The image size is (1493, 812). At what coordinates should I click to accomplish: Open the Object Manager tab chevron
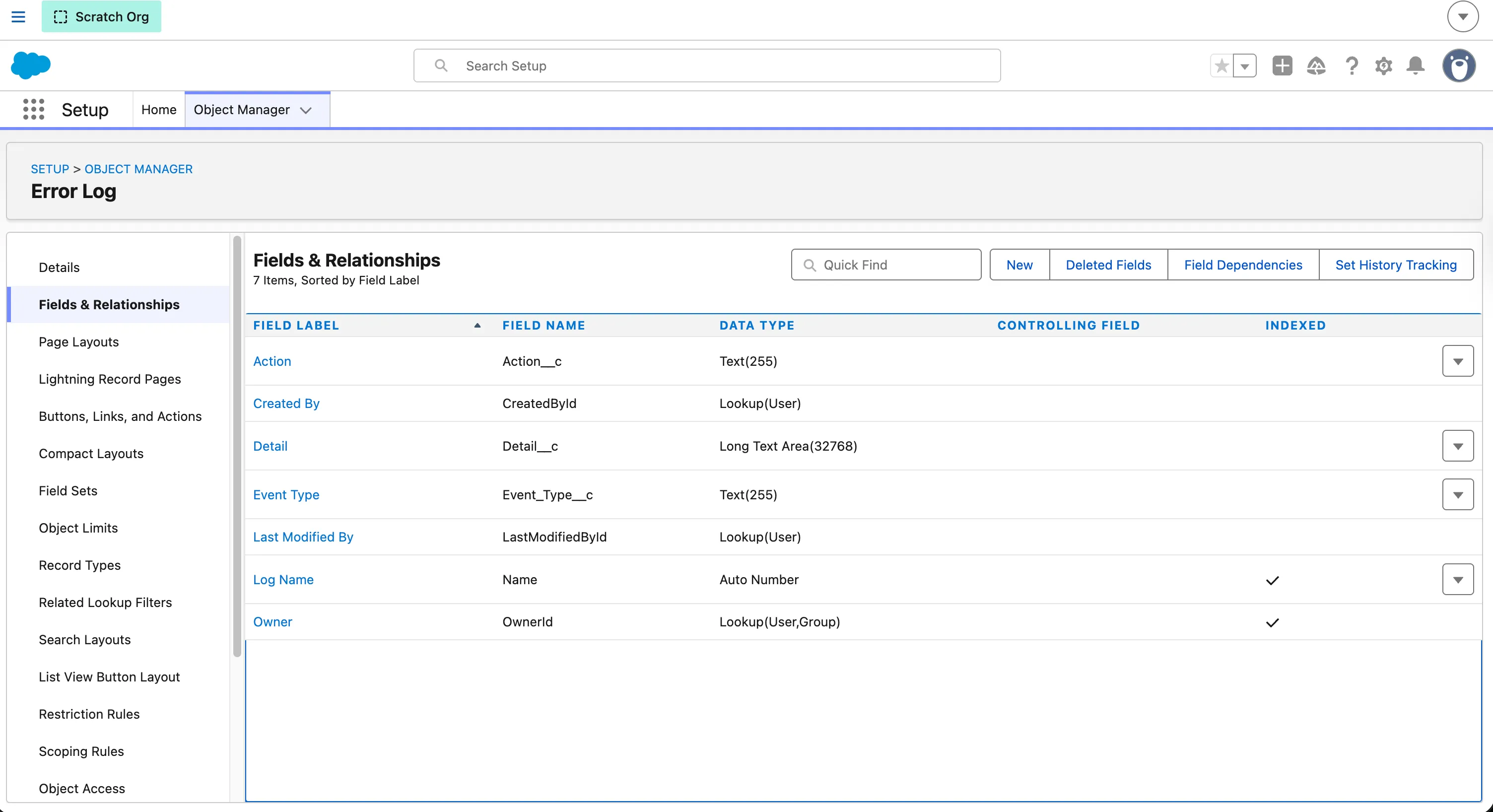point(306,110)
